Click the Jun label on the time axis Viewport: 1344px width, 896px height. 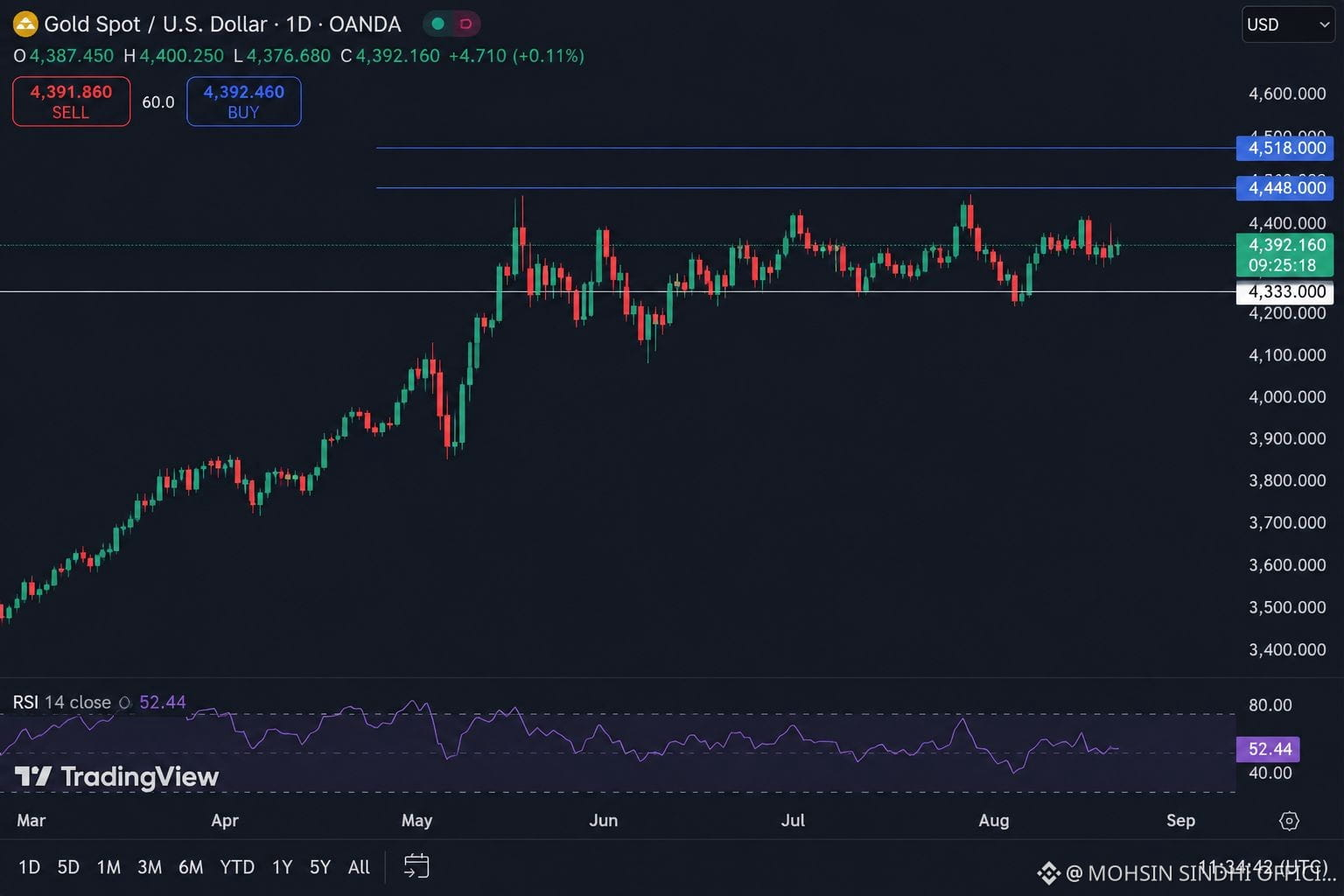pyautogui.click(x=604, y=821)
